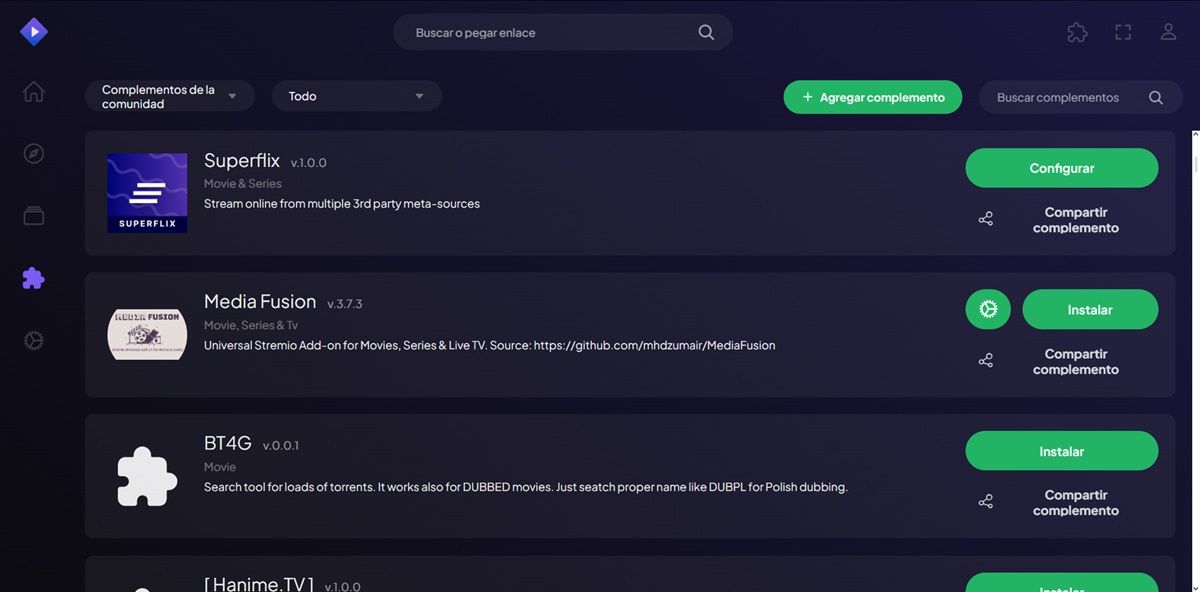Viewport: 1200px width, 592px height.
Task: Click the BT4G version v.0.0.1 label
Action: pyautogui.click(x=281, y=445)
